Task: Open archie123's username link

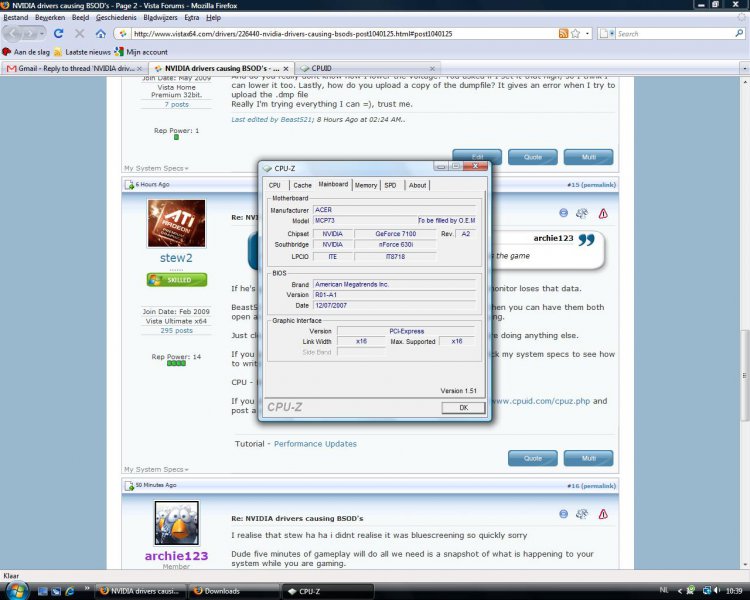Action: click(176, 556)
